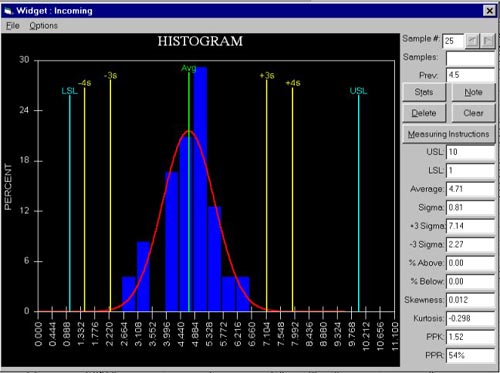
Task: Click the Clear button
Action: tap(473, 113)
